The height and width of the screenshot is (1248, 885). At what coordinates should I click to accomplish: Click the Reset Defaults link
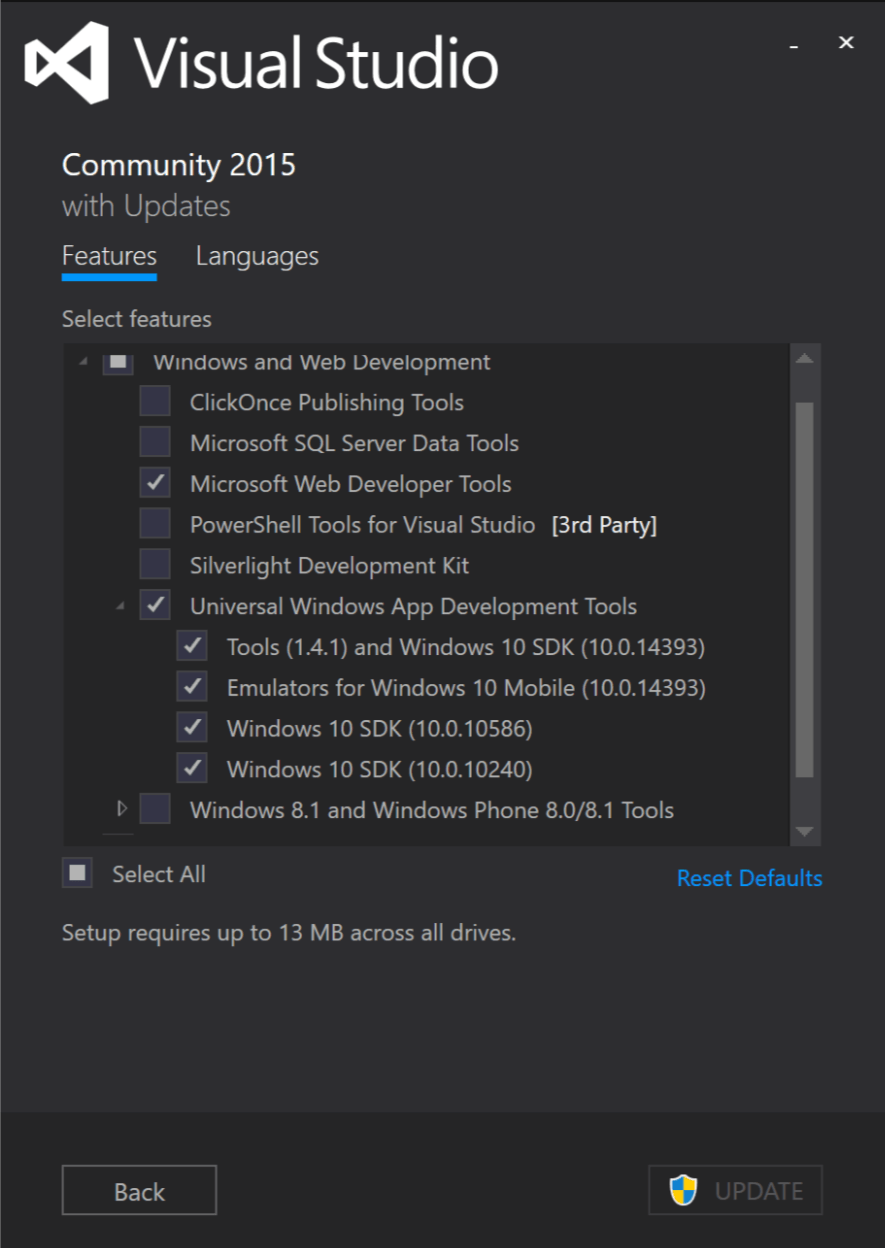point(749,878)
